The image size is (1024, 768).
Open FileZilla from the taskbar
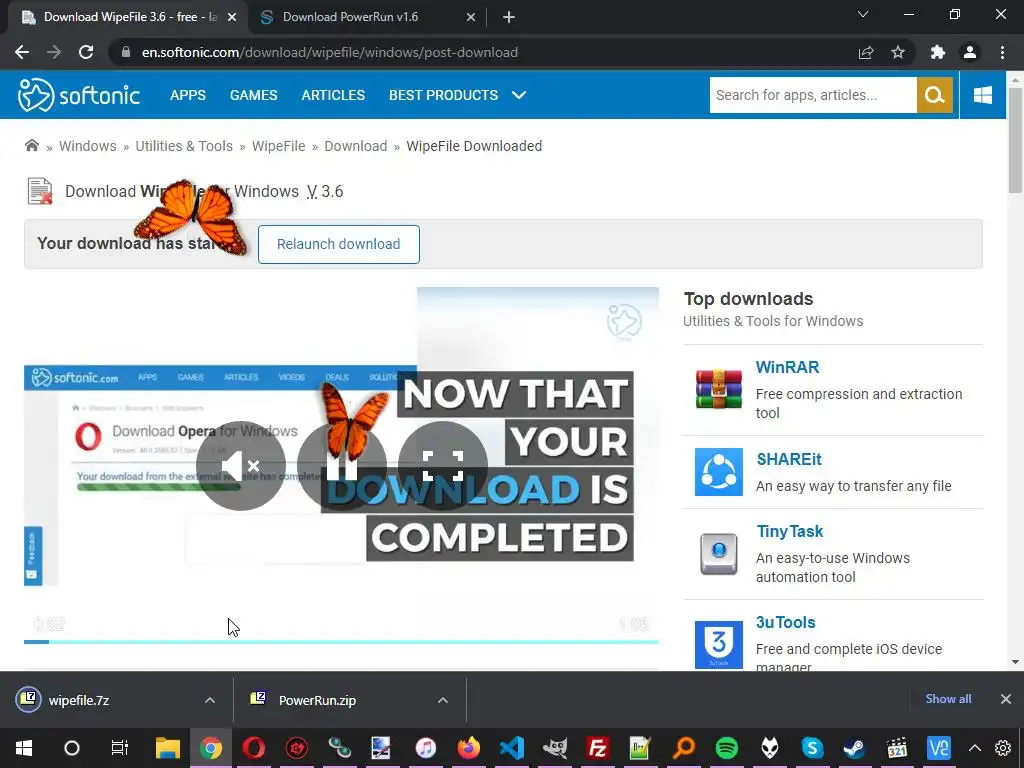597,748
